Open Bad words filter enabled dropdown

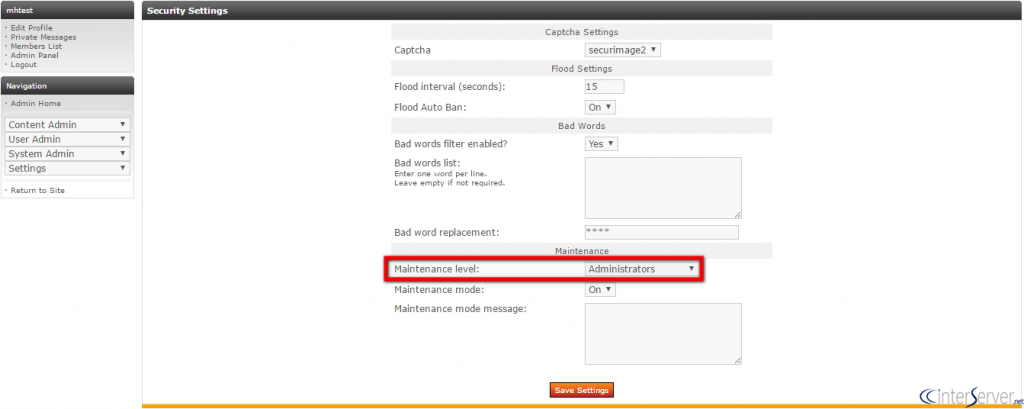point(601,144)
